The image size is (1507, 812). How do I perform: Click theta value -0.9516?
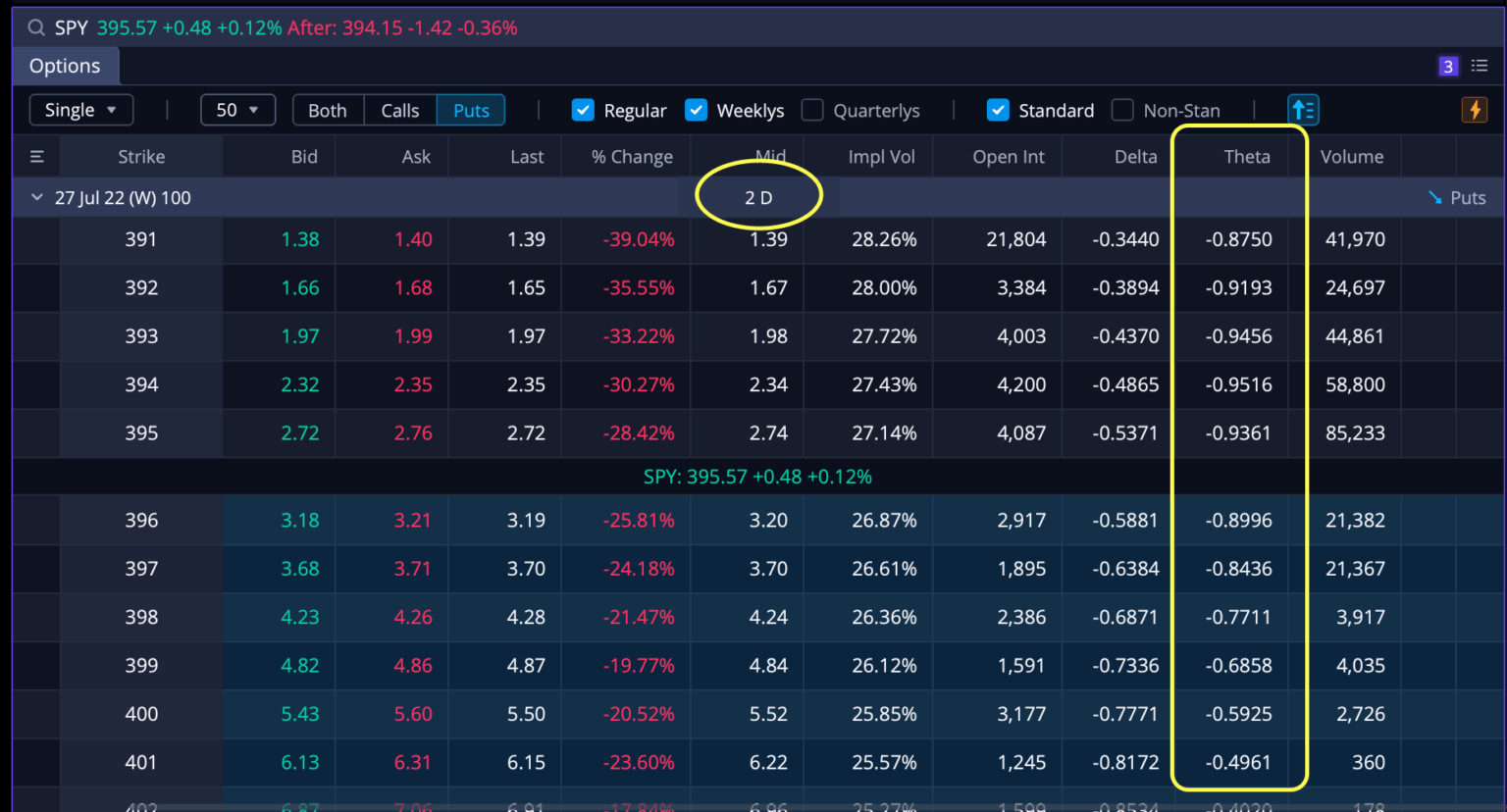(1239, 385)
